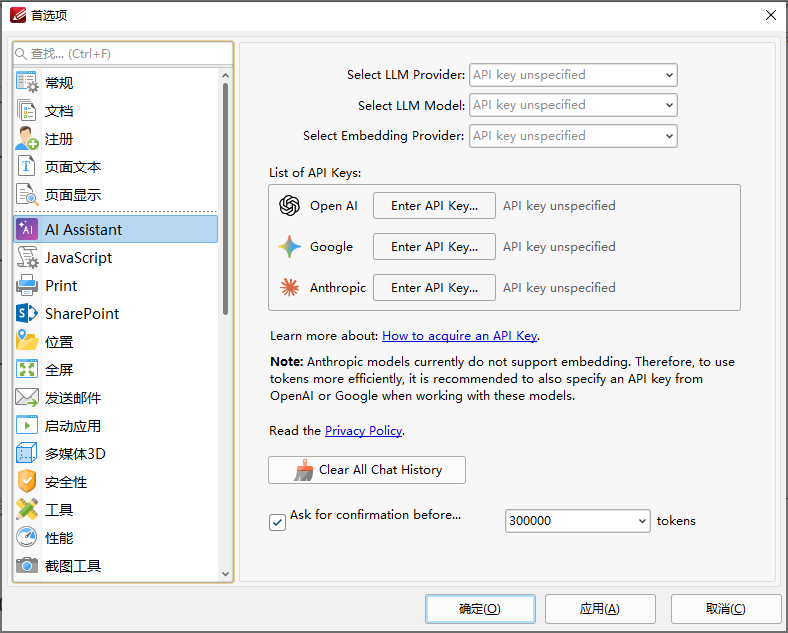This screenshot has height=633, width=788.
Task: Open the 300000 tokens dropdown
Action: click(x=577, y=521)
